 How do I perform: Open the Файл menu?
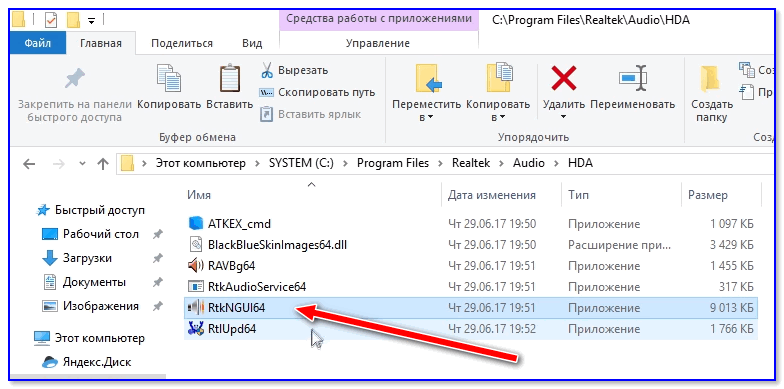click(x=38, y=43)
